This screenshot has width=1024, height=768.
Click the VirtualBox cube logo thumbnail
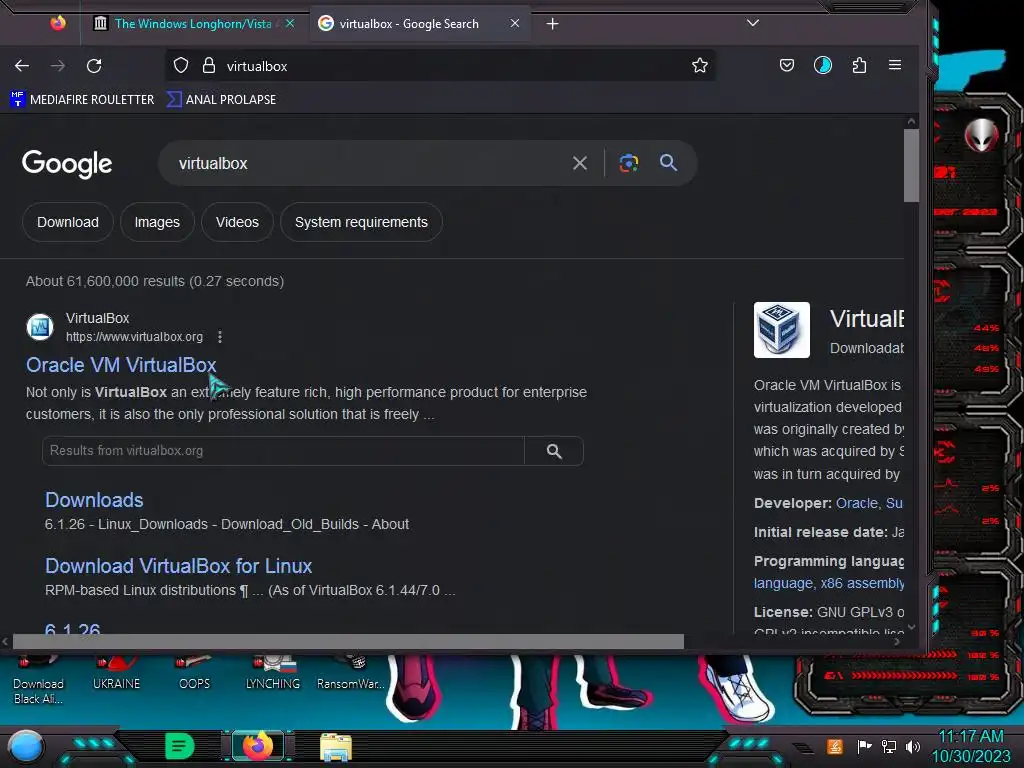(x=782, y=330)
